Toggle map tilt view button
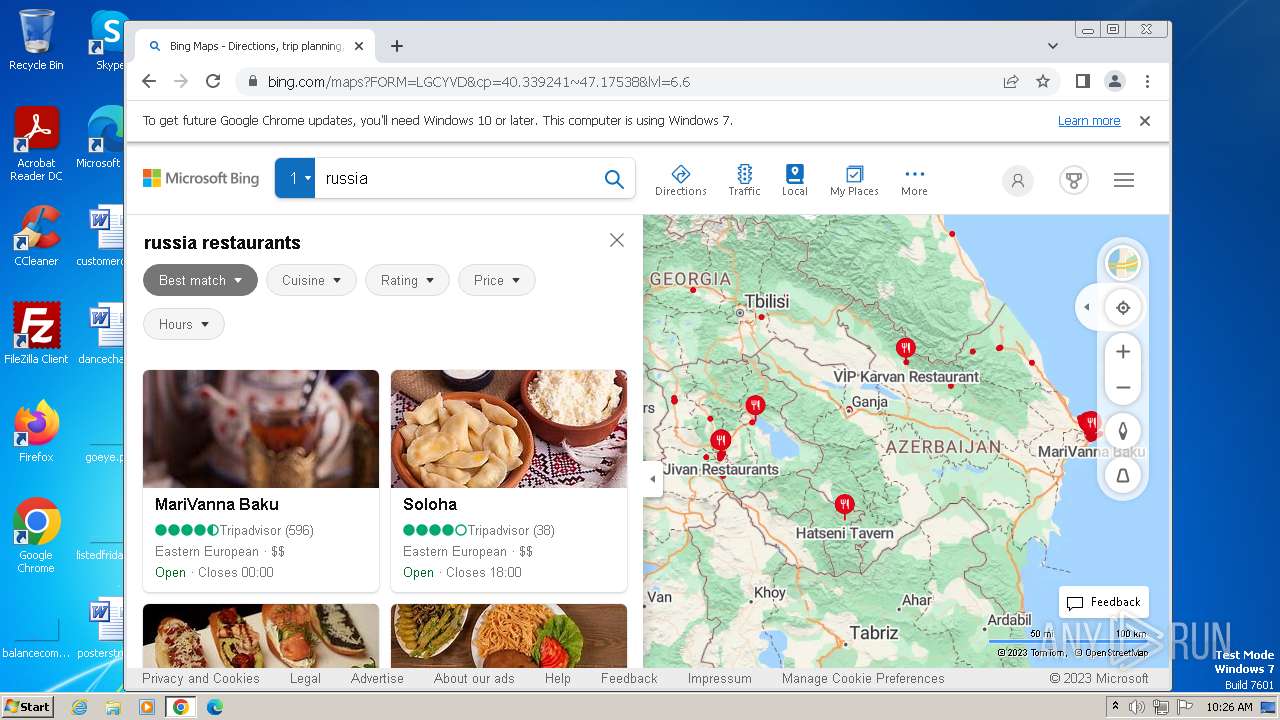The height and width of the screenshot is (720, 1280). point(1123,476)
